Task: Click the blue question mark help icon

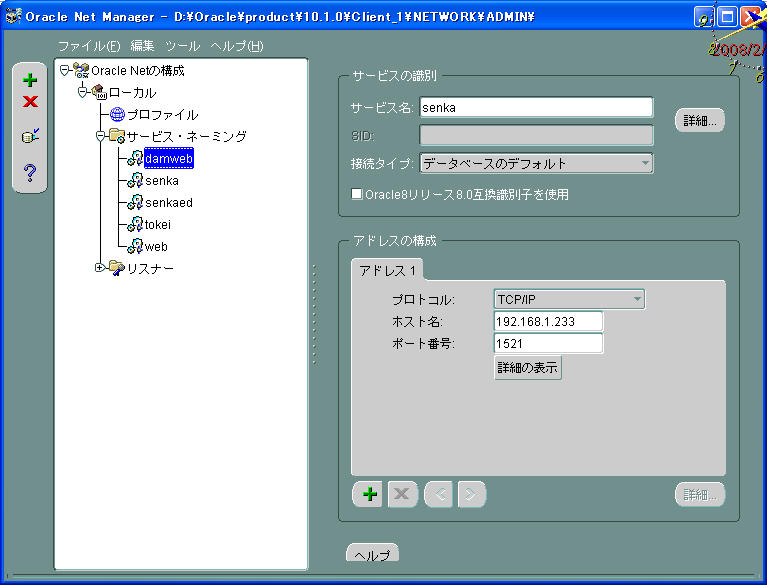Action: pyautogui.click(x=30, y=173)
